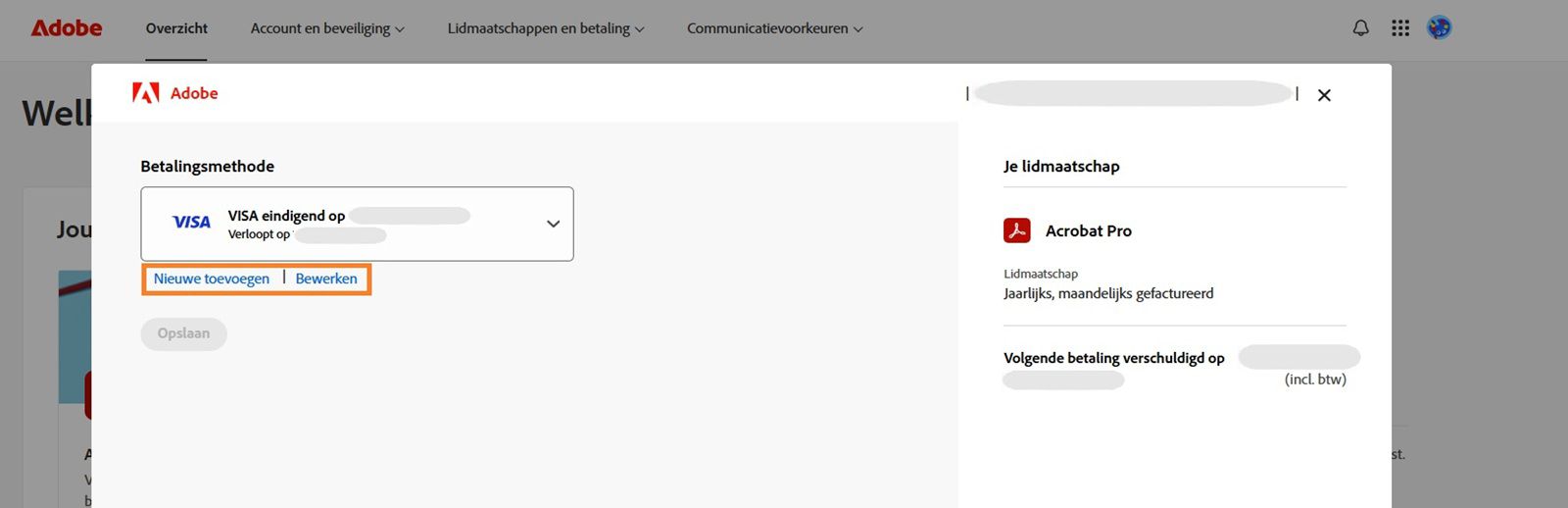Click the (incl. btw) label
Viewport: 1568px width, 508px height.
click(x=1315, y=380)
